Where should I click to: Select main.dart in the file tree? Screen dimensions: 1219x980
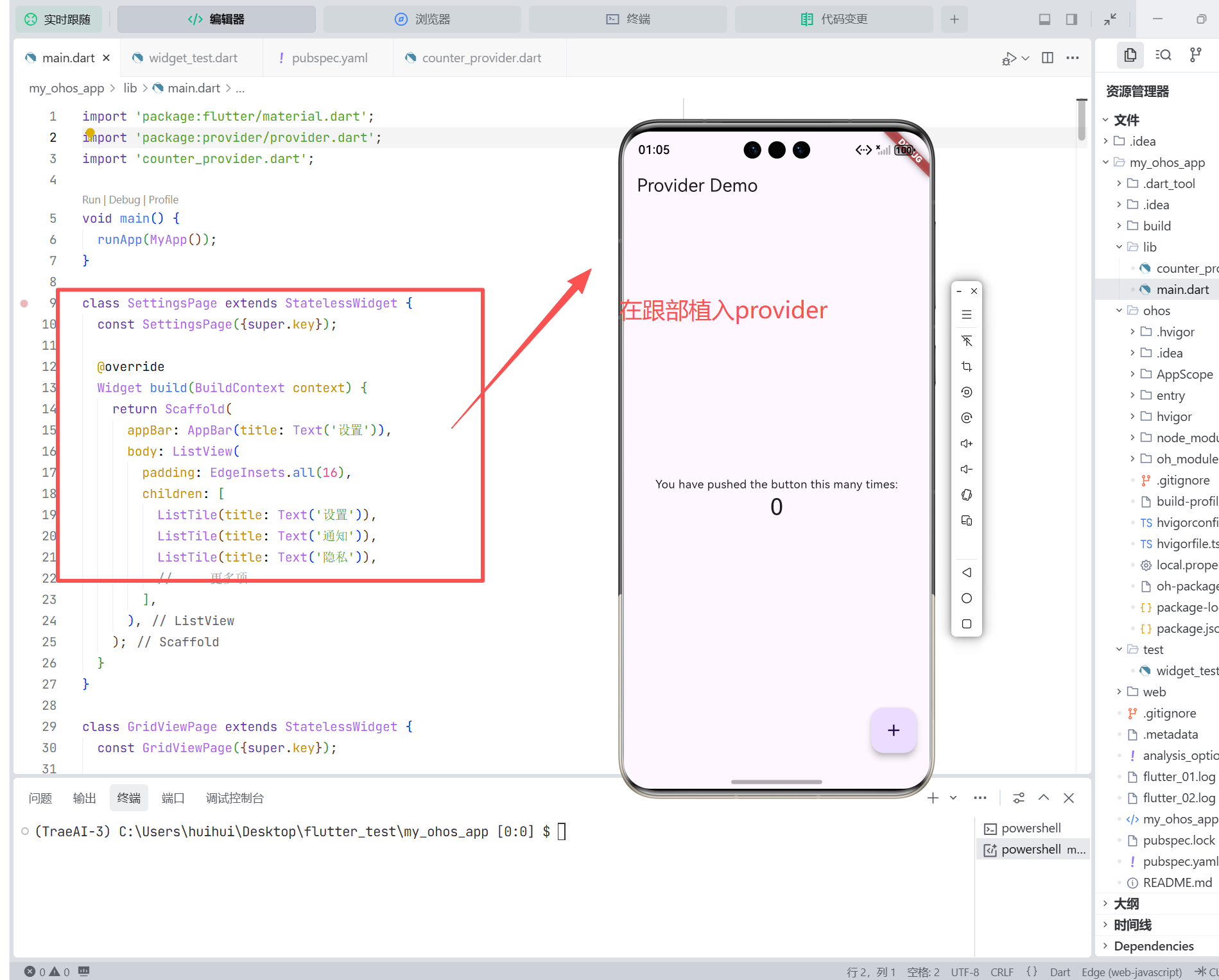[x=1182, y=289]
